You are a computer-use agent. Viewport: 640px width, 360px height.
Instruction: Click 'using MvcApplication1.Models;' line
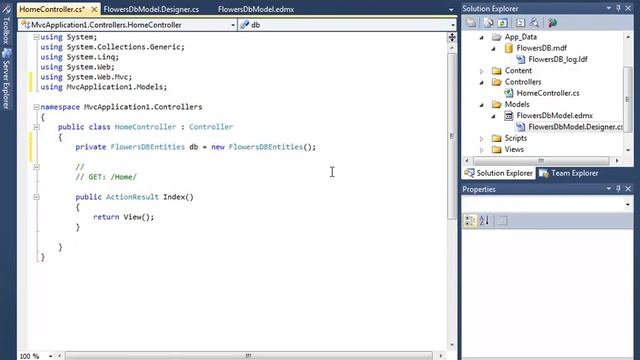point(104,87)
